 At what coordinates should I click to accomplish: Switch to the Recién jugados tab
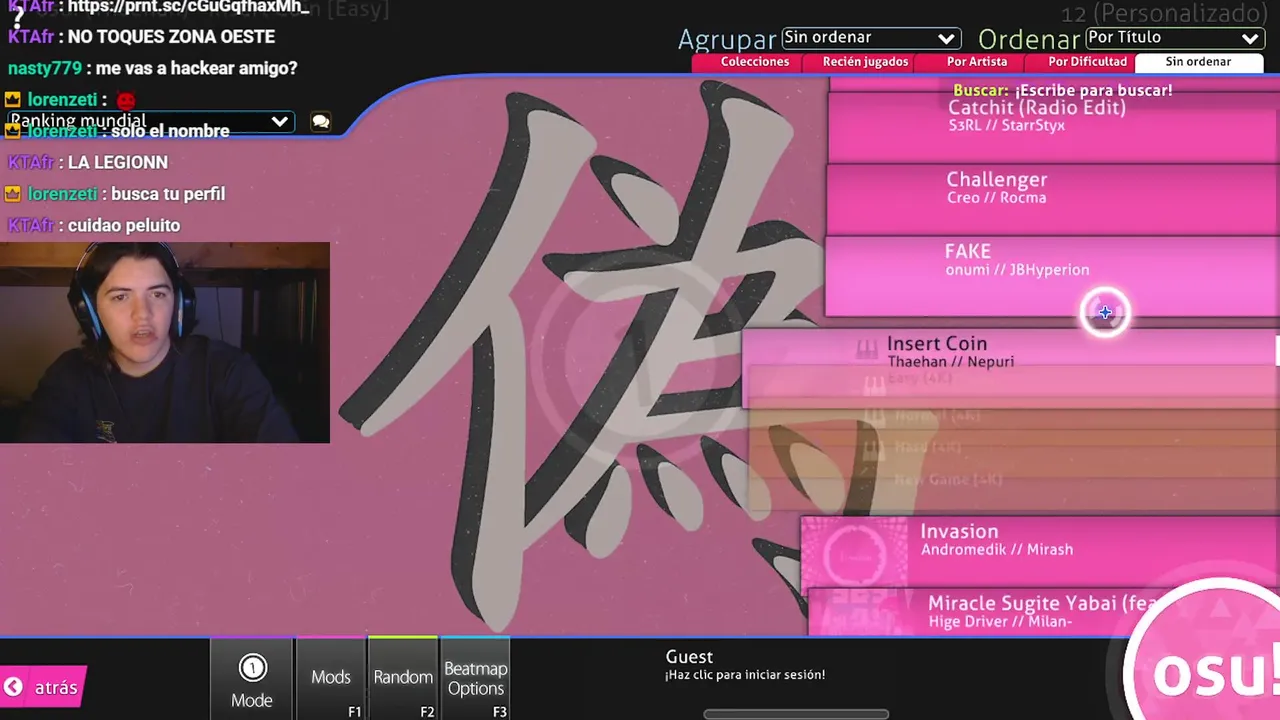[x=865, y=62]
